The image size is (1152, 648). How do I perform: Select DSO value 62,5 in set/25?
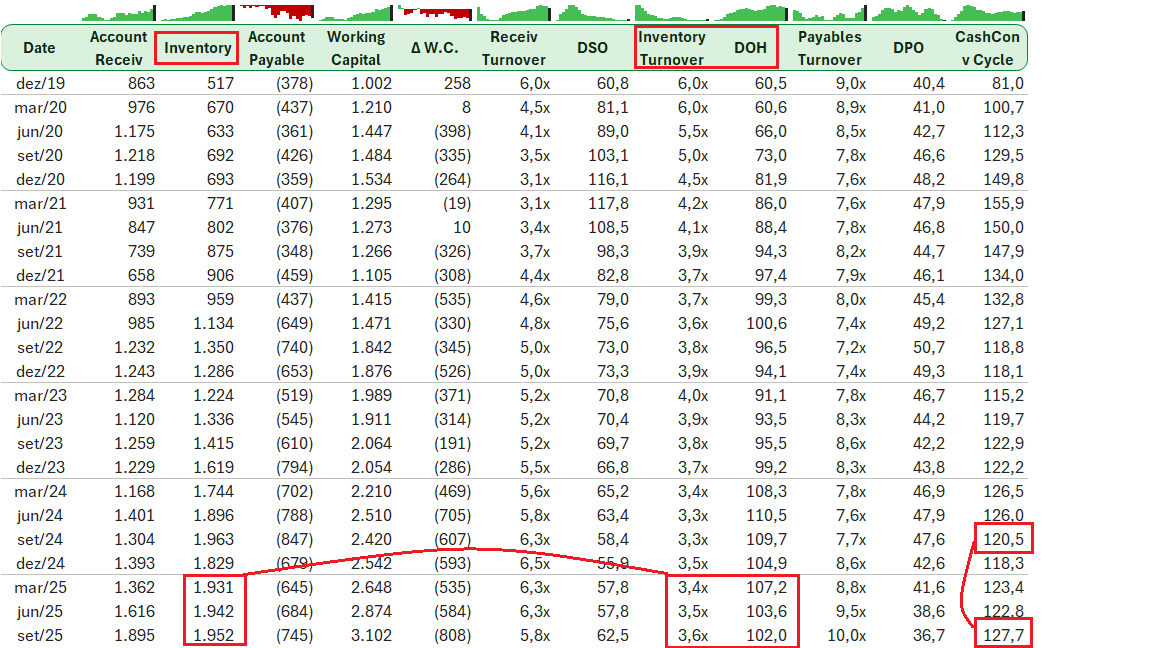click(x=613, y=636)
